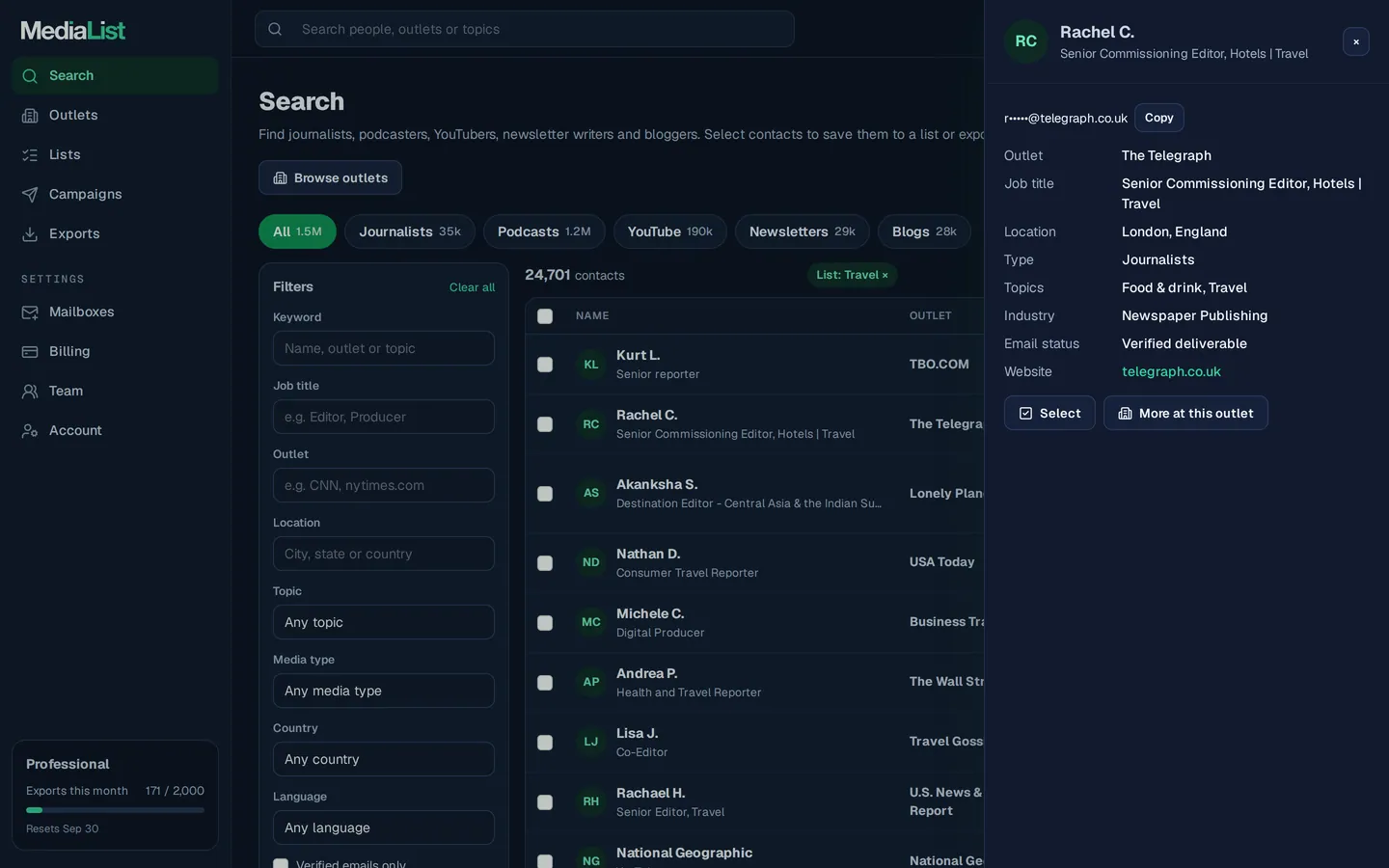
Task: Copy the email address
Action: tap(1159, 118)
